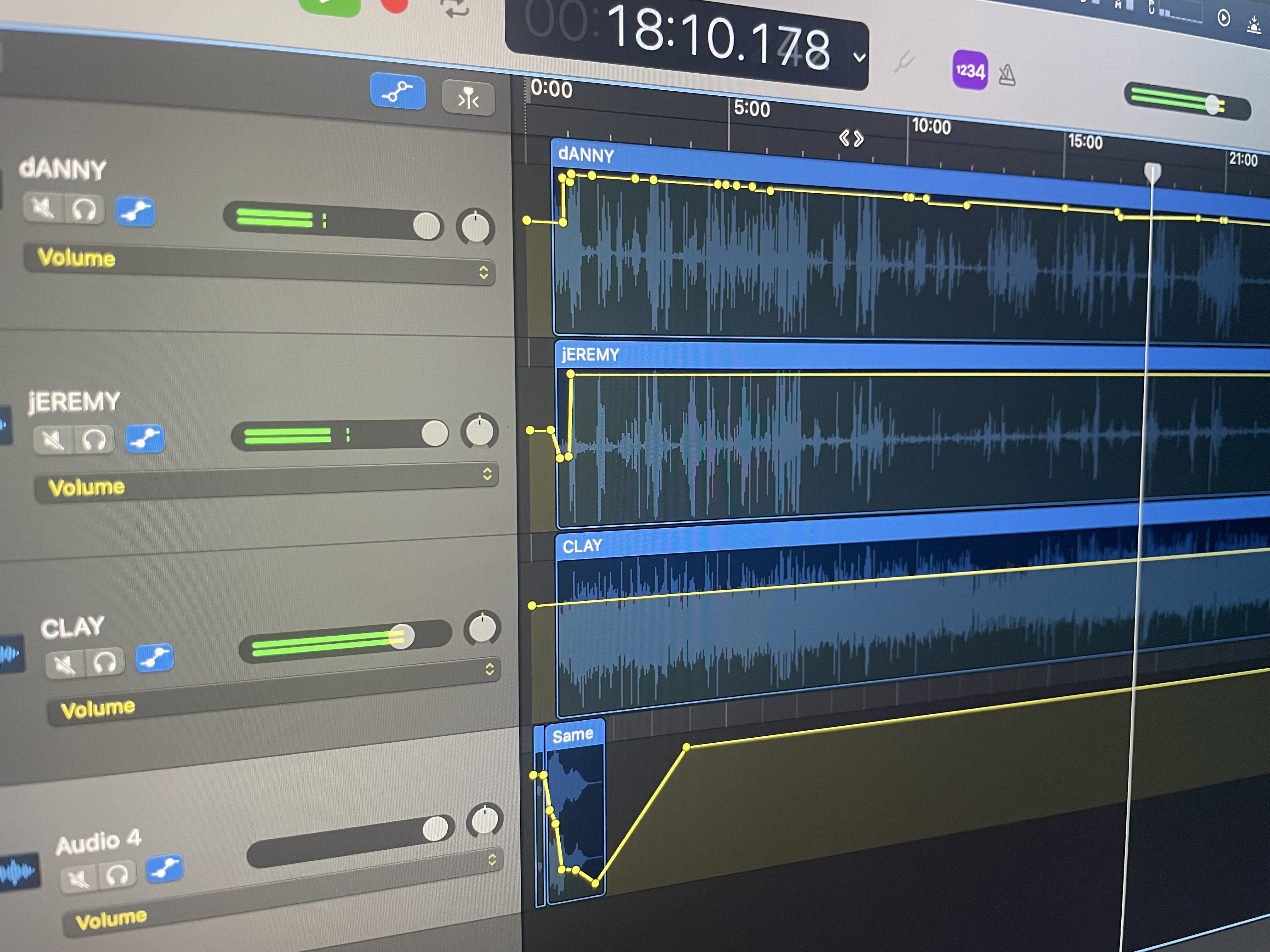The height and width of the screenshot is (952, 1270).
Task: Click the Audio 4 track automation button
Action: point(165,868)
